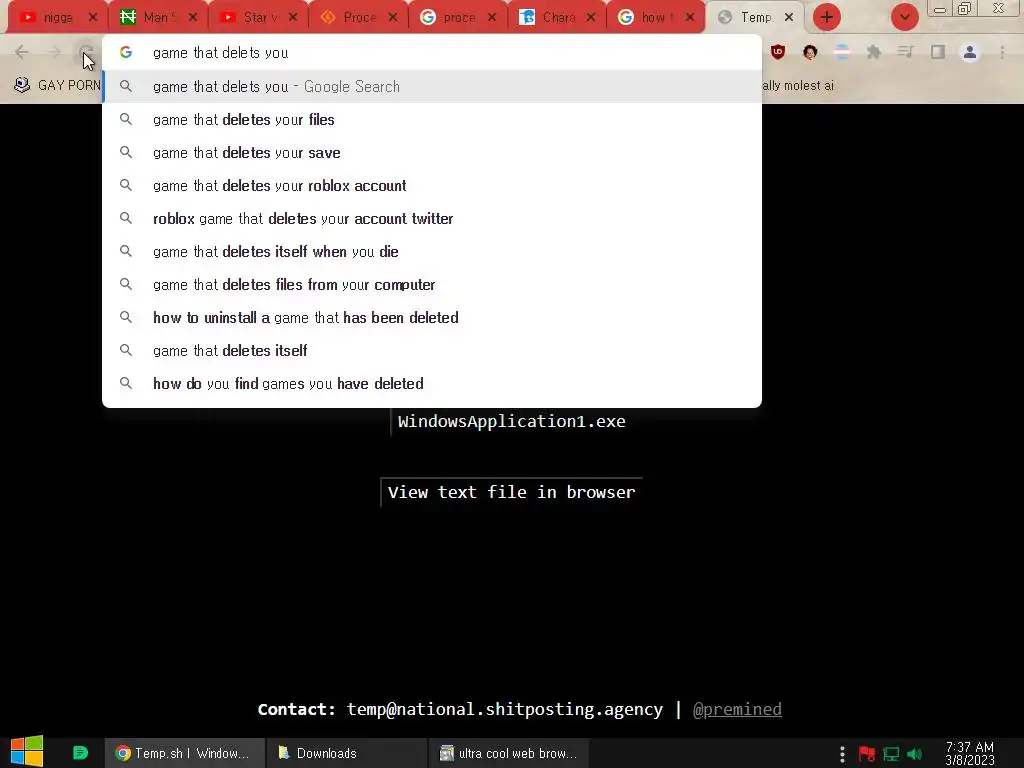Click the pink-blue striped flag extension icon

pos(842,52)
